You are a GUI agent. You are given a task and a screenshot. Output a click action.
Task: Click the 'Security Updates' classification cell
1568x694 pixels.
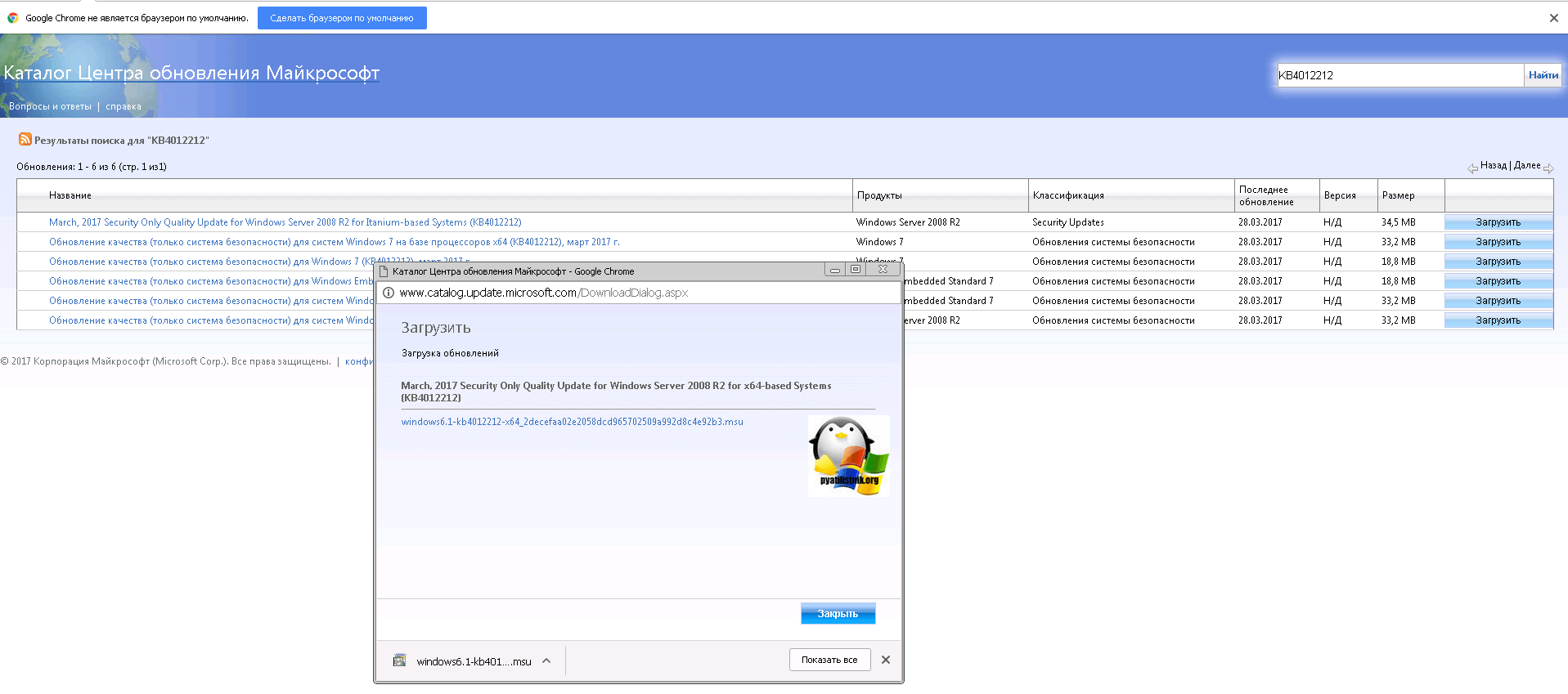[x=1067, y=222]
